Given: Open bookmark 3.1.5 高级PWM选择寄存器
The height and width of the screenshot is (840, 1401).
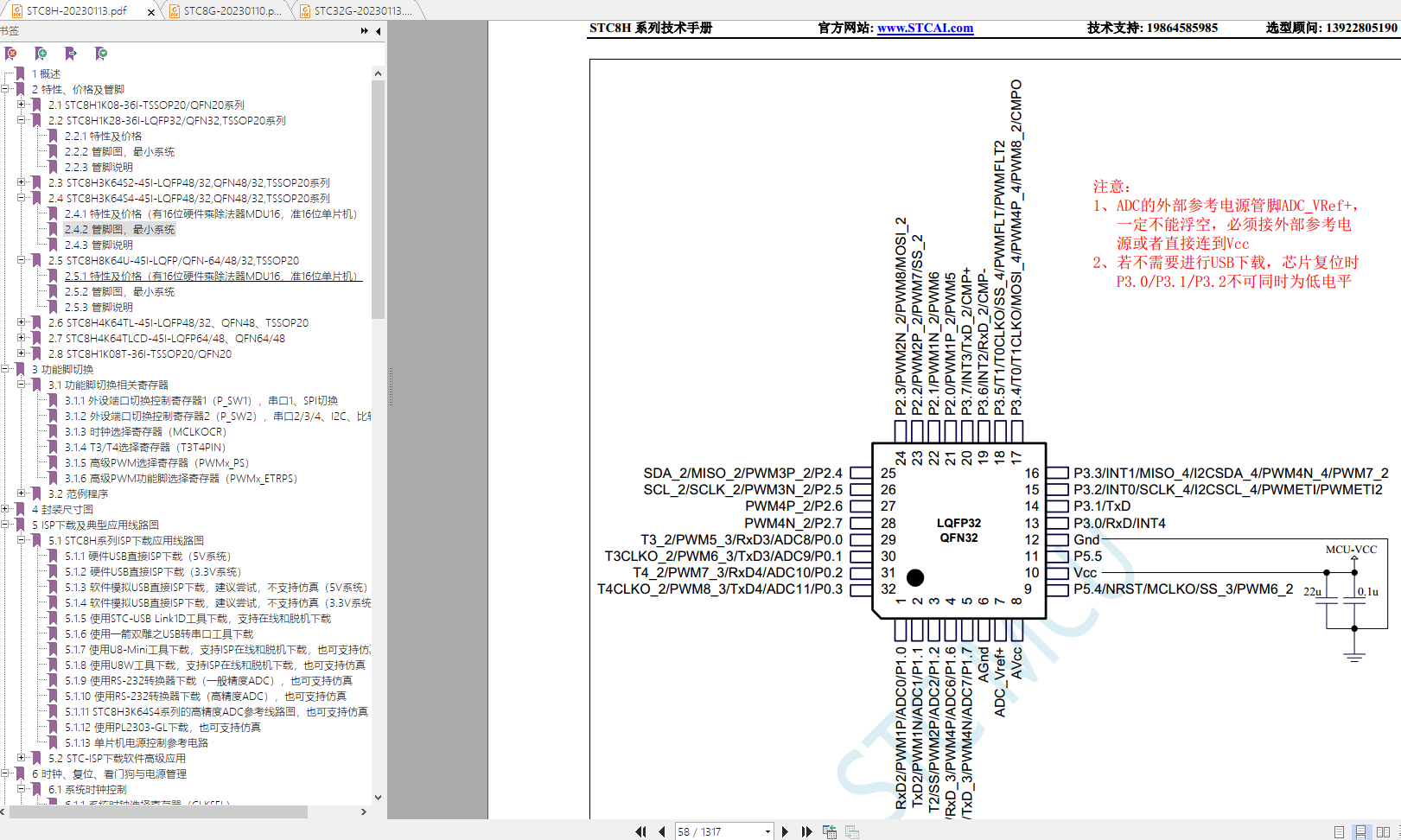Looking at the screenshot, I should (156, 462).
